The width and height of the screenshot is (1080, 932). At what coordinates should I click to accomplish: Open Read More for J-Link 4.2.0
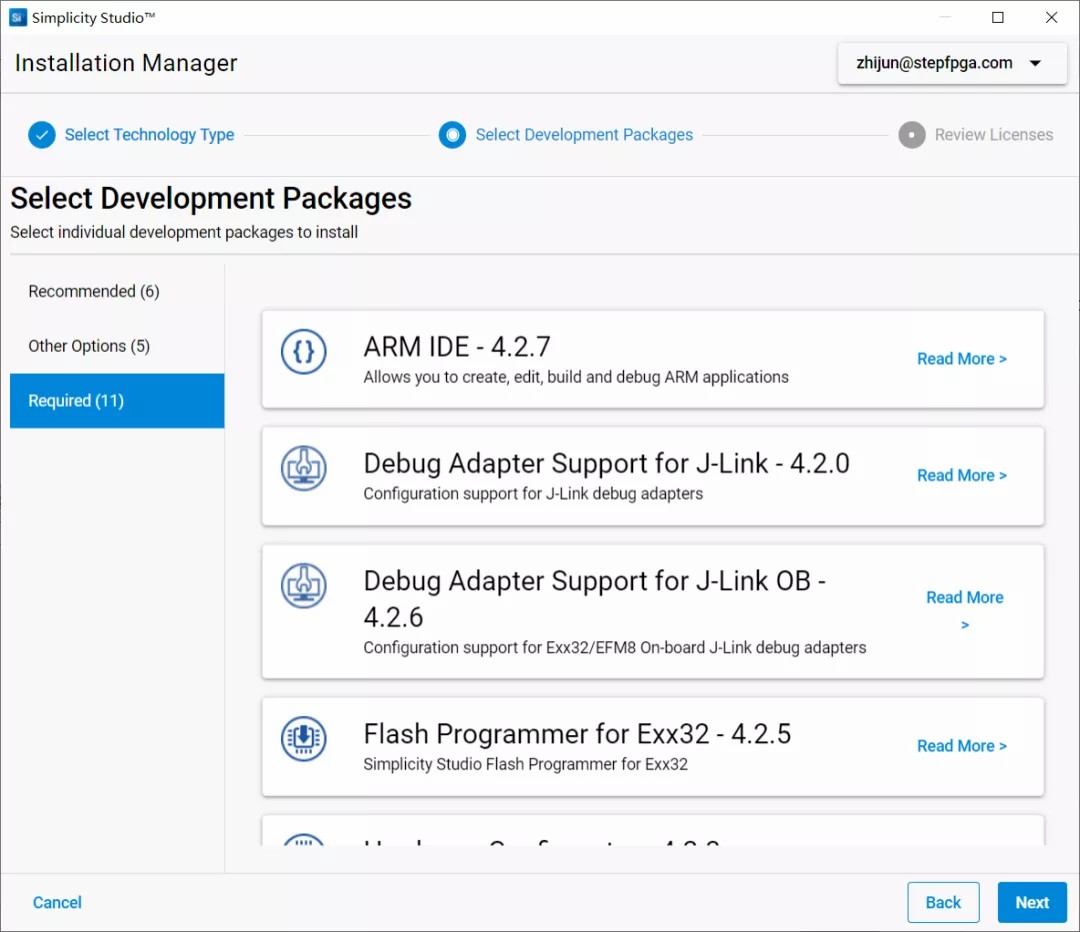point(962,475)
